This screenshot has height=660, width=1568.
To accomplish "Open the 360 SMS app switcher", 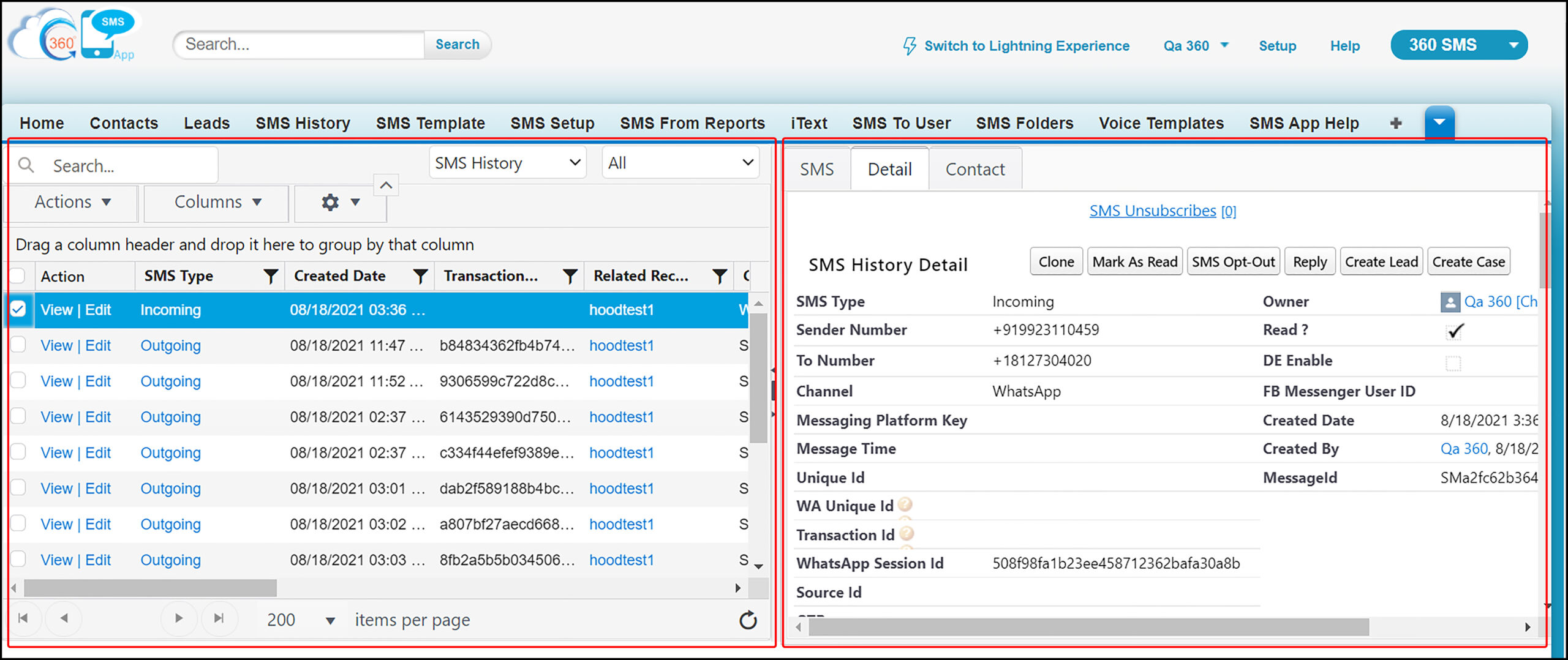I will click(1459, 45).
